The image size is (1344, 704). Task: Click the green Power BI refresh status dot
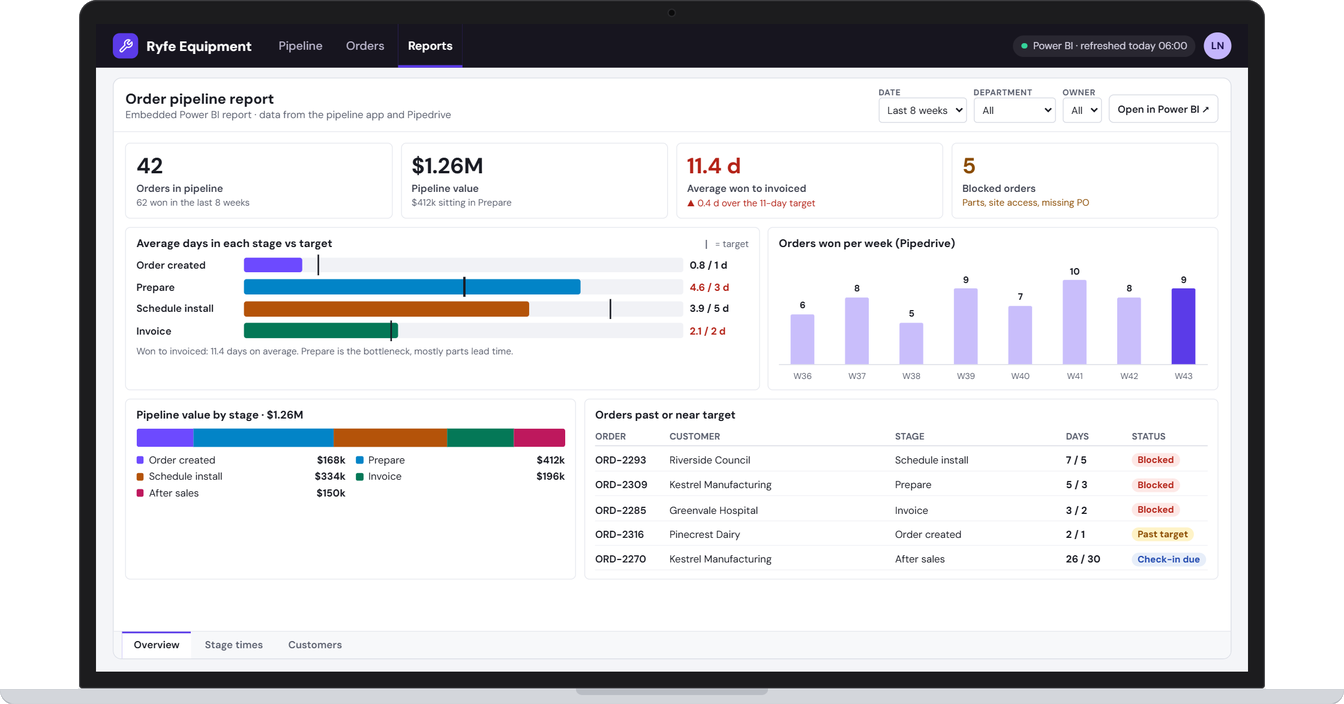point(1024,46)
